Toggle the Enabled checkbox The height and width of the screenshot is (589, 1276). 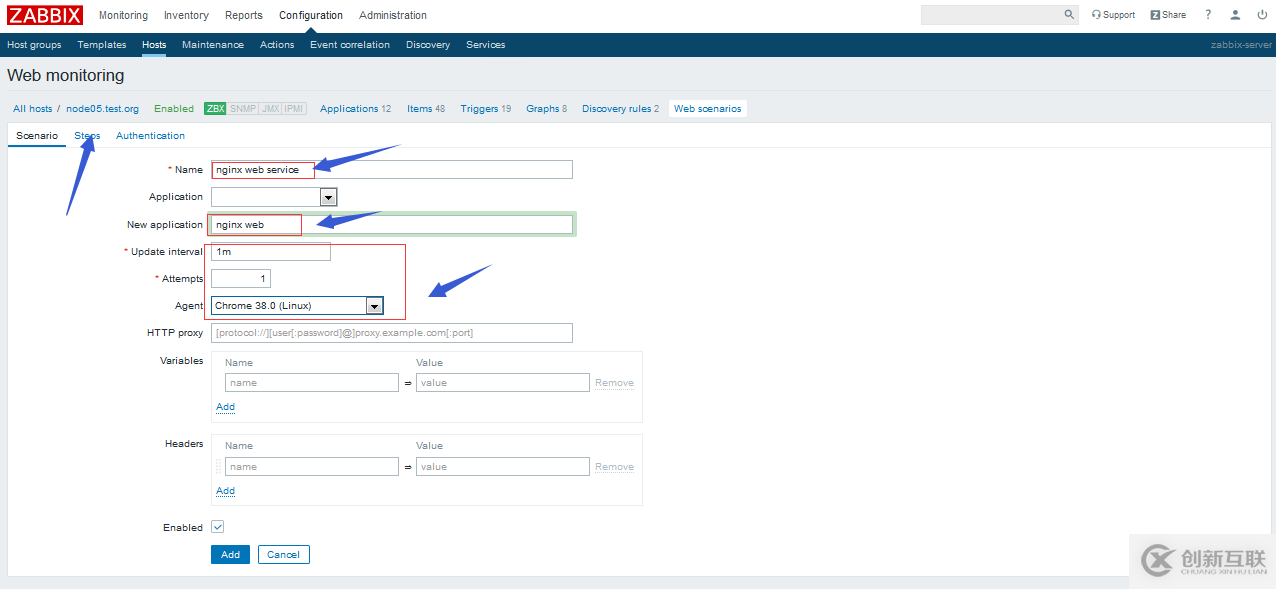[218, 527]
